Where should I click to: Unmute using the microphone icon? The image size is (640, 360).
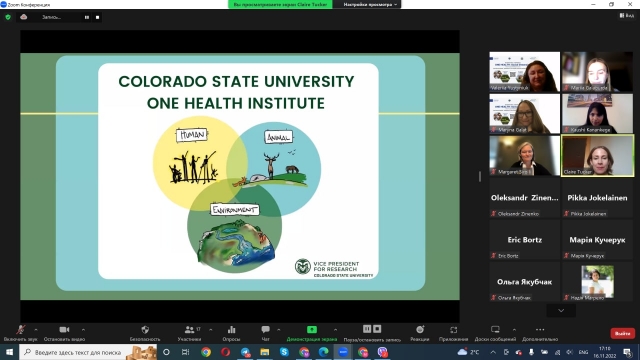coord(20,329)
